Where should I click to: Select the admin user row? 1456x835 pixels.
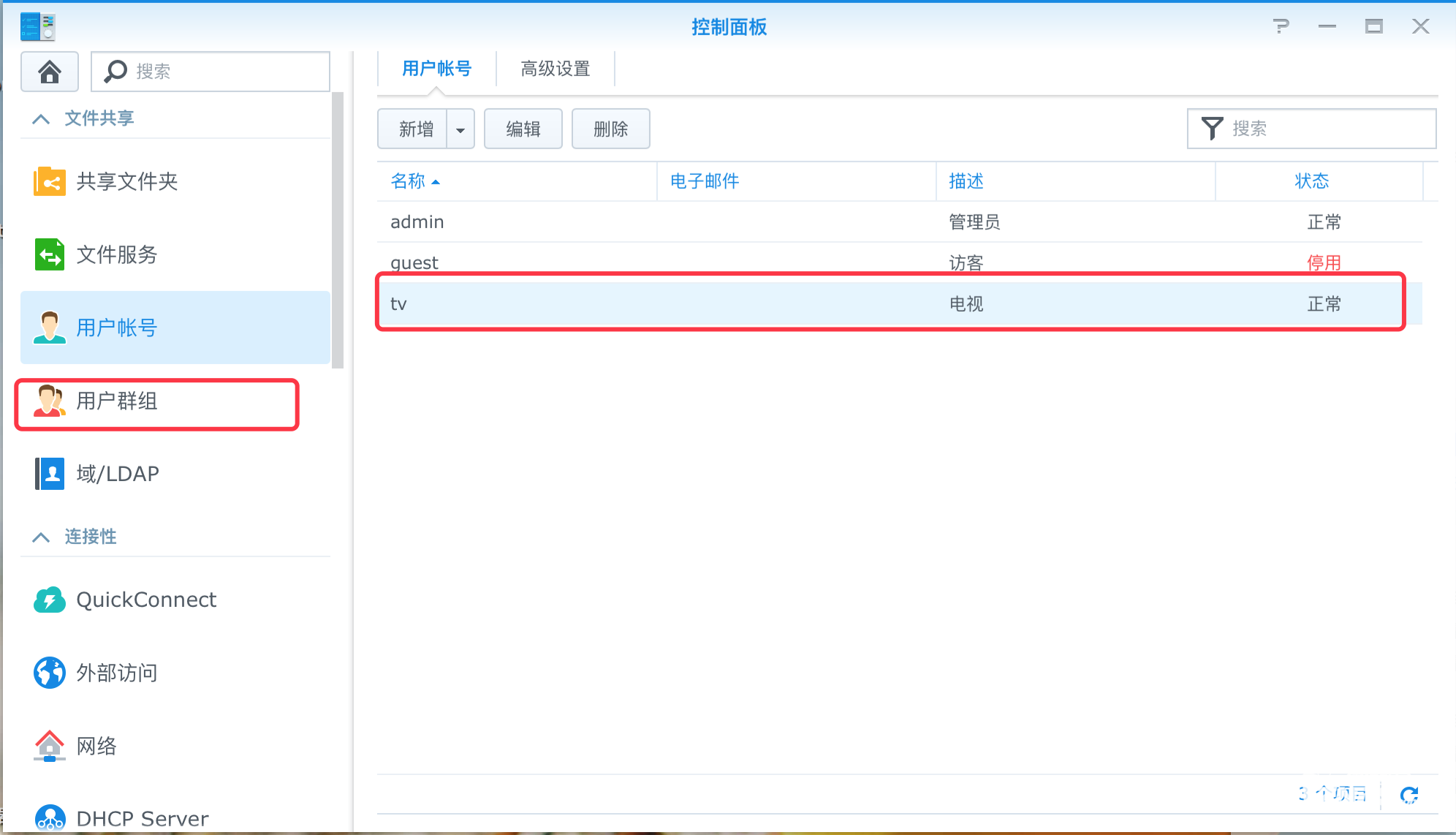coord(900,222)
